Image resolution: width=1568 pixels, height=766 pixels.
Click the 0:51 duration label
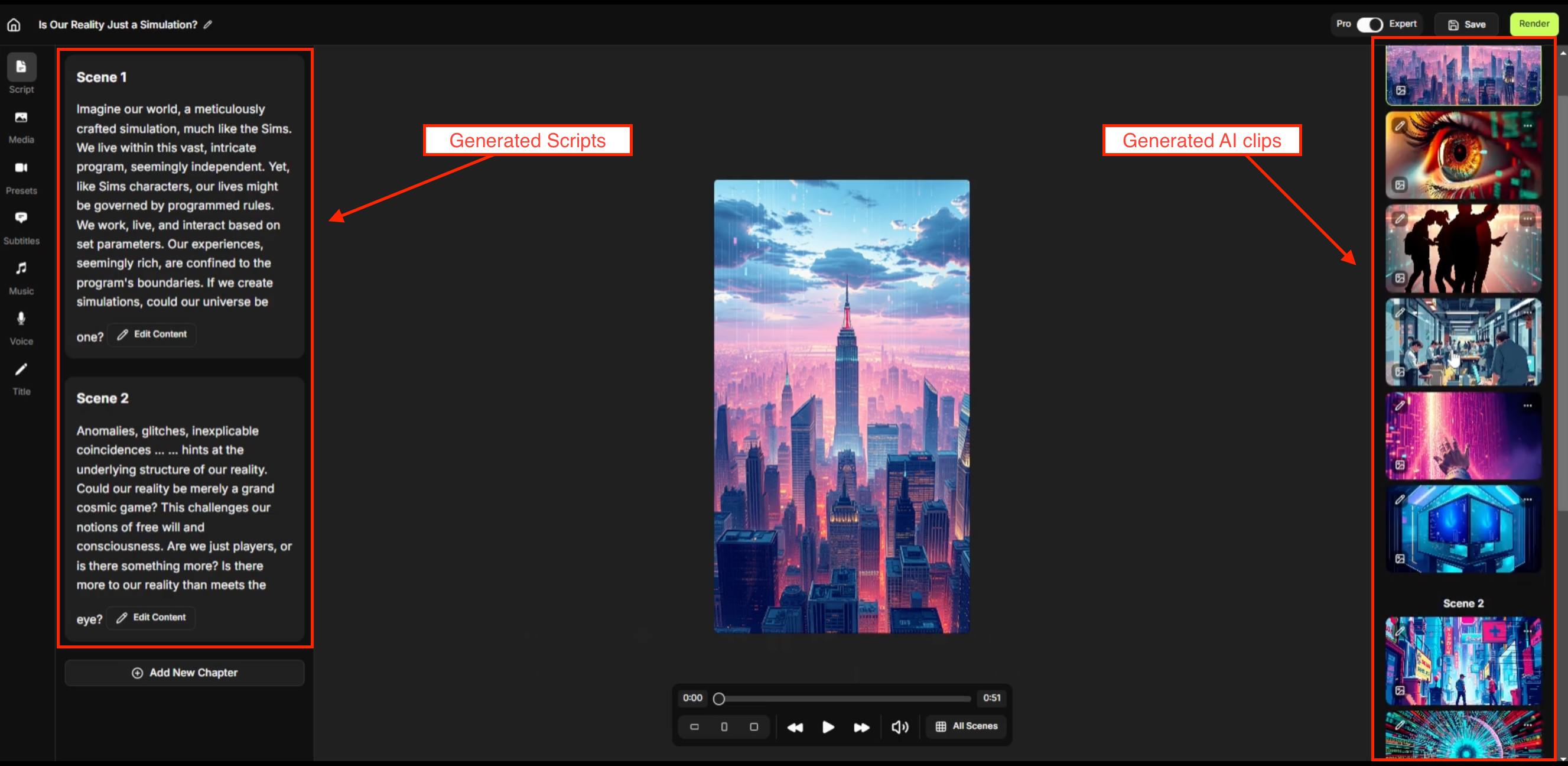pos(991,698)
